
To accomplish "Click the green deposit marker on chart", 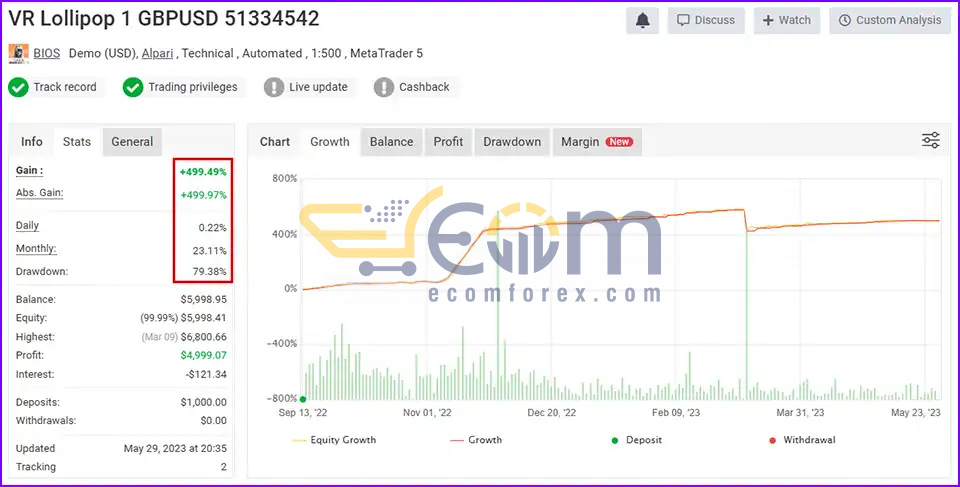I will pyautogui.click(x=302, y=399).
